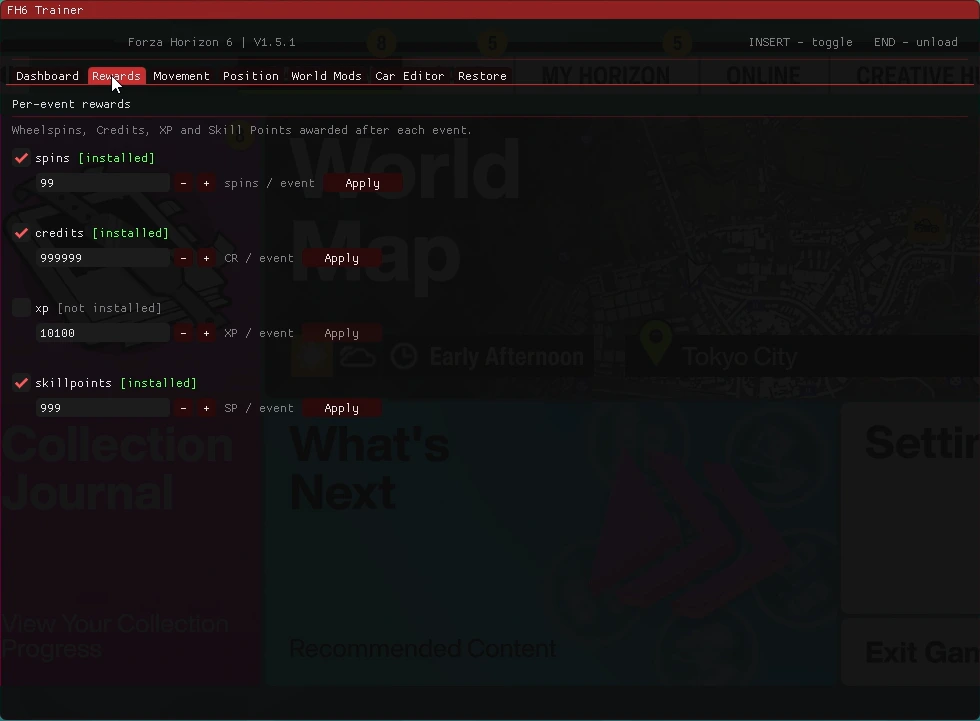Focus the spins value field showing 99
Image resolution: width=980 pixels, height=721 pixels.
pyautogui.click(x=102, y=183)
